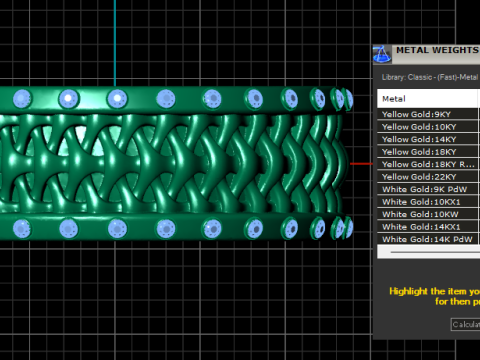Select Yellow Gold:10KY row

pos(428,127)
